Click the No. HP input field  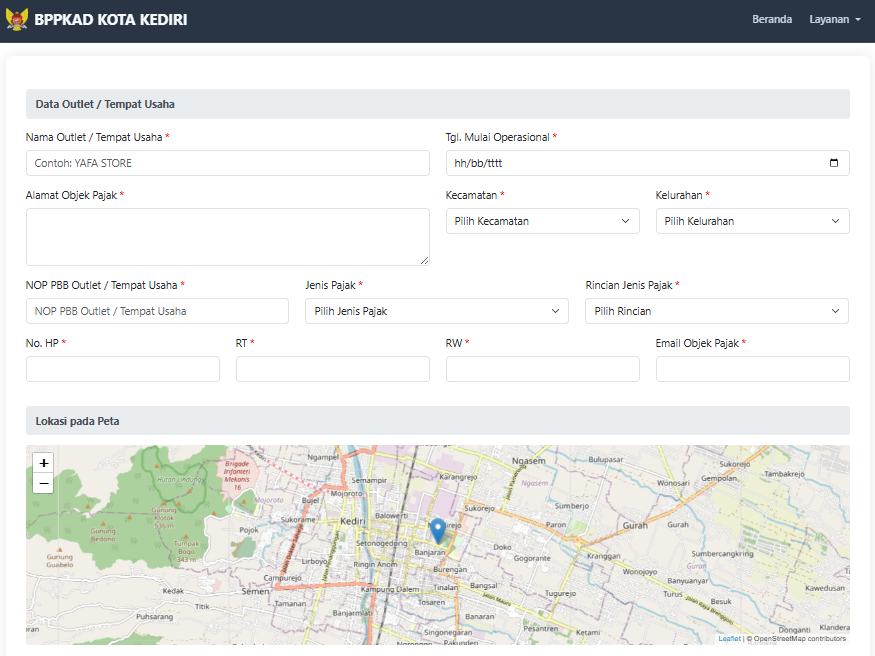coord(122,369)
